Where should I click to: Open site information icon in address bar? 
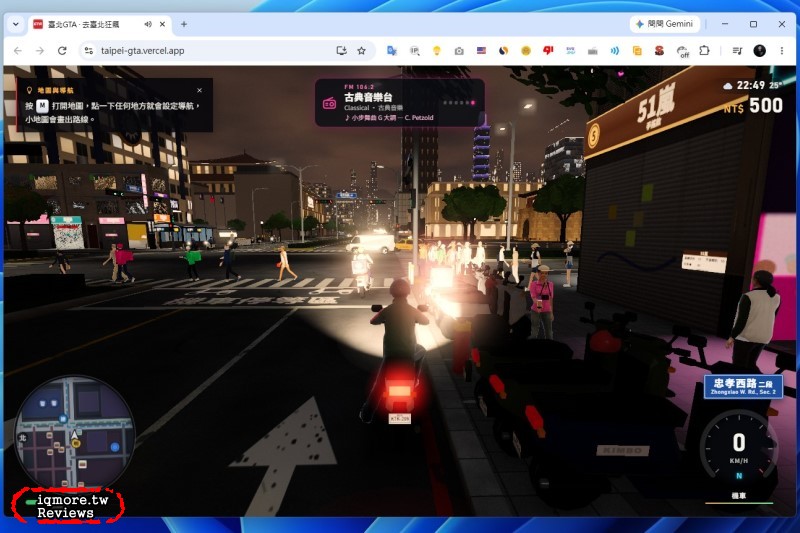click(89, 51)
